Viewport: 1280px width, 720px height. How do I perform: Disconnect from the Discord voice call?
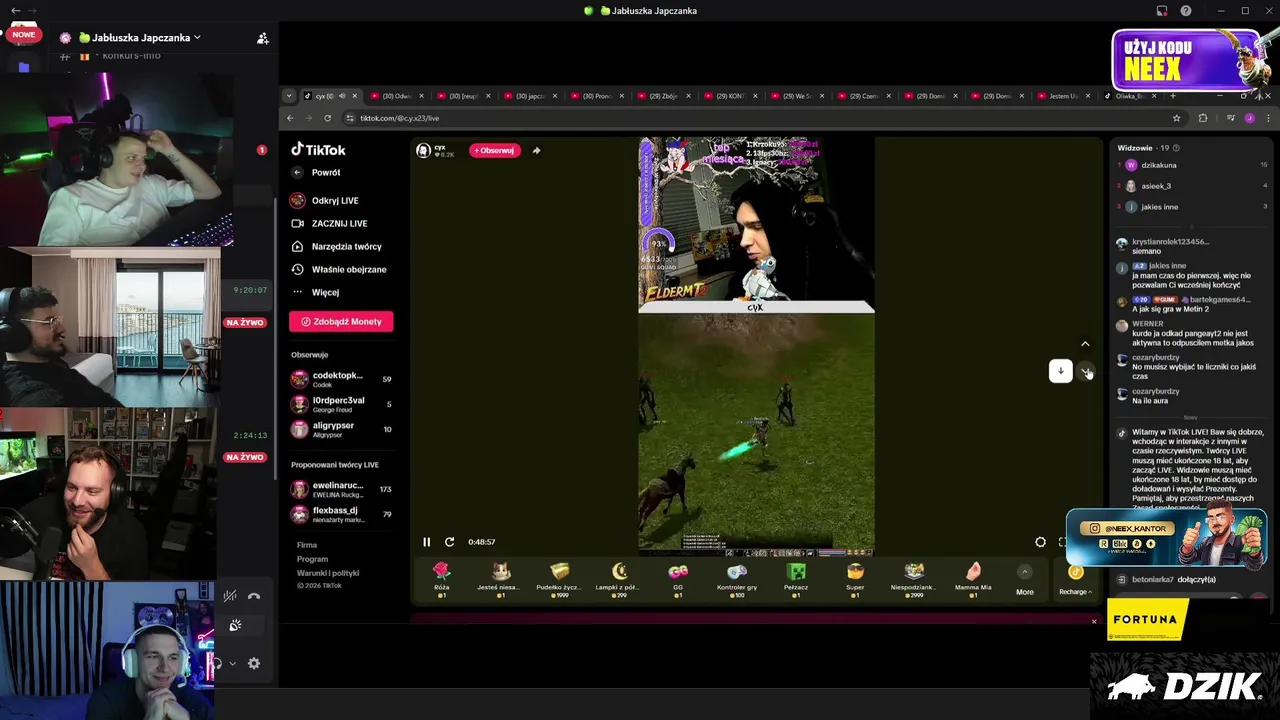coord(254,596)
